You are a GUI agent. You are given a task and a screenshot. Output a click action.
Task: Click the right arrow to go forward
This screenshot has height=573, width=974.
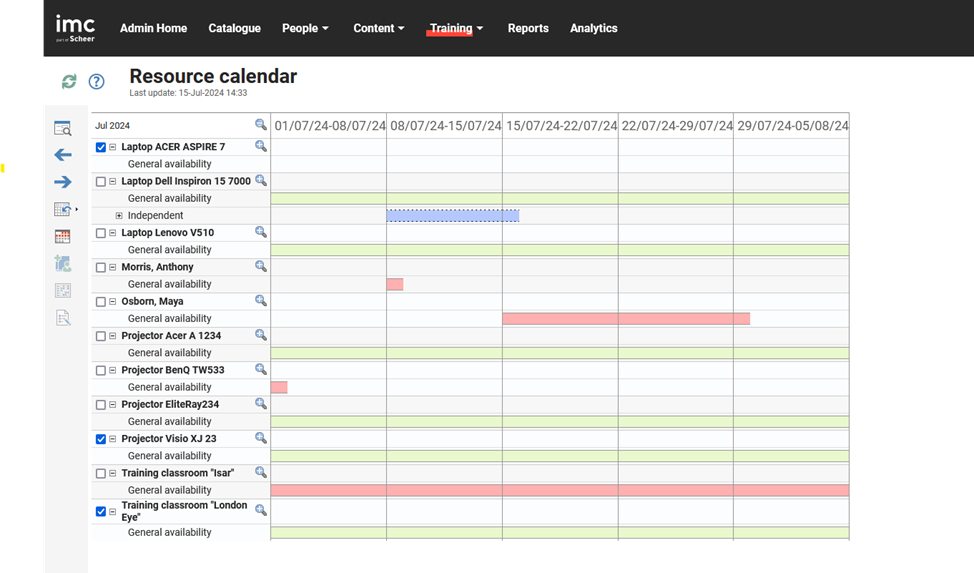tap(62, 182)
